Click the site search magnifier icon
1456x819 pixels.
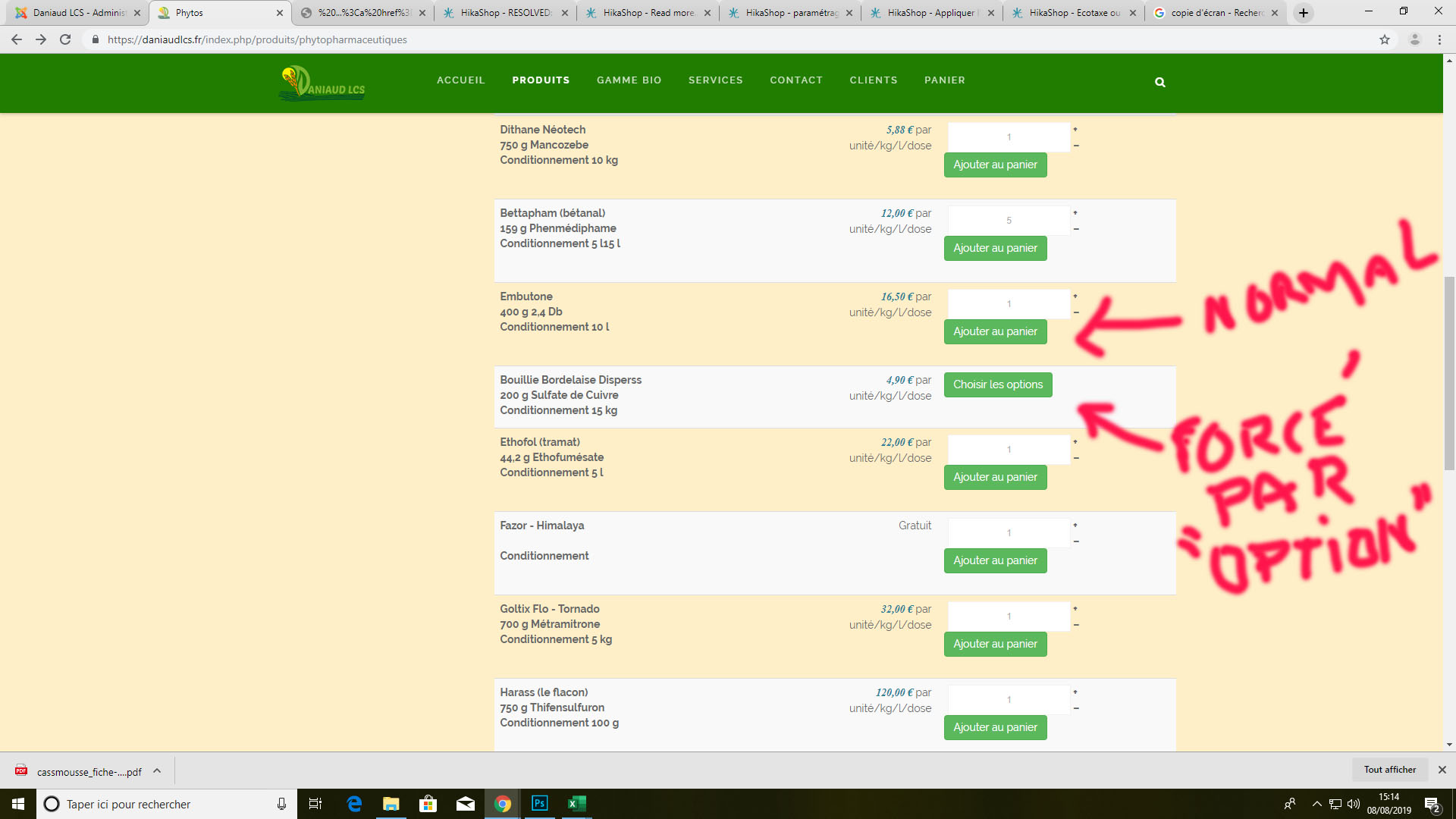(x=1159, y=82)
